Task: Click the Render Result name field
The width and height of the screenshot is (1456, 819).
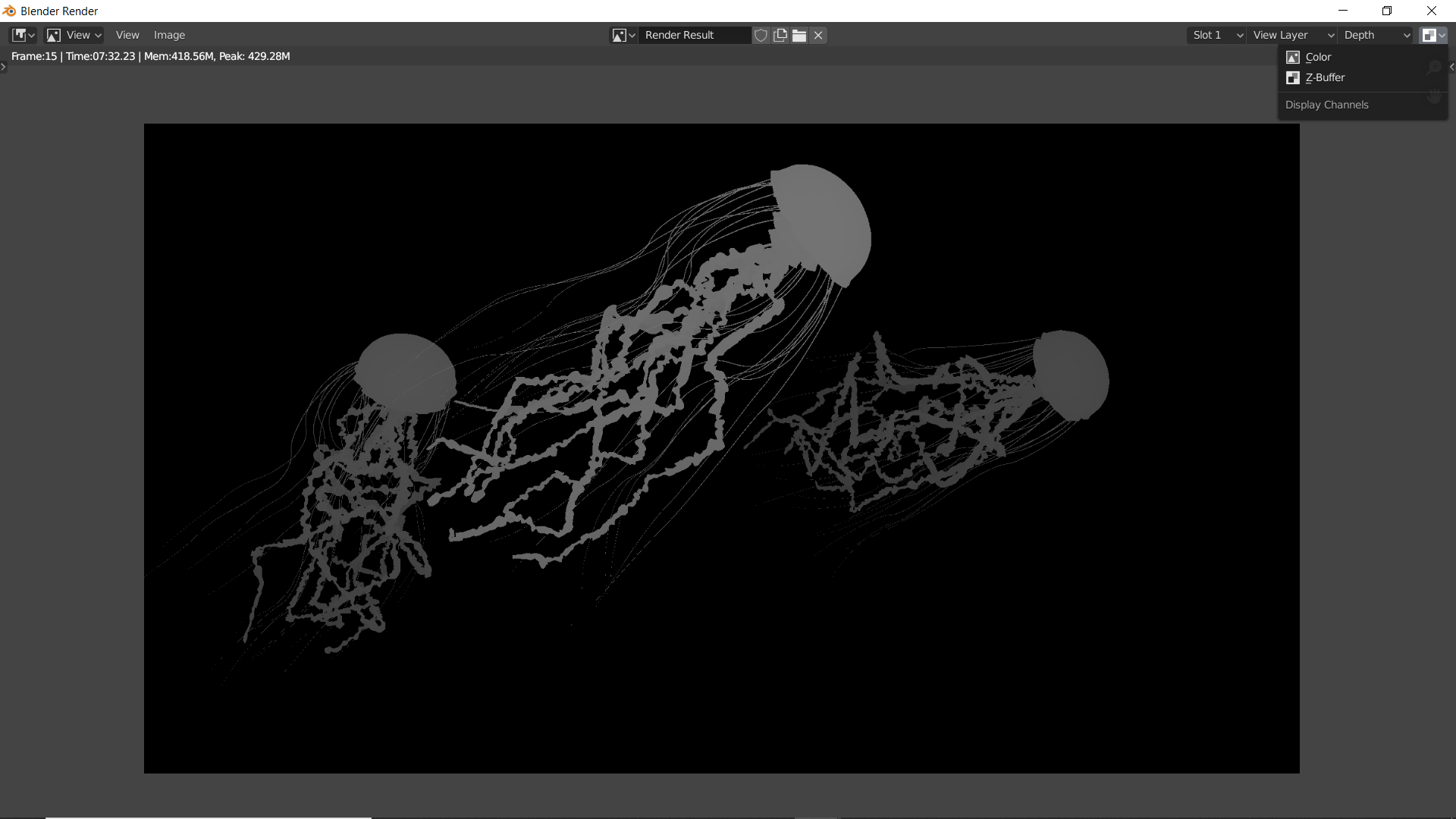Action: [693, 35]
